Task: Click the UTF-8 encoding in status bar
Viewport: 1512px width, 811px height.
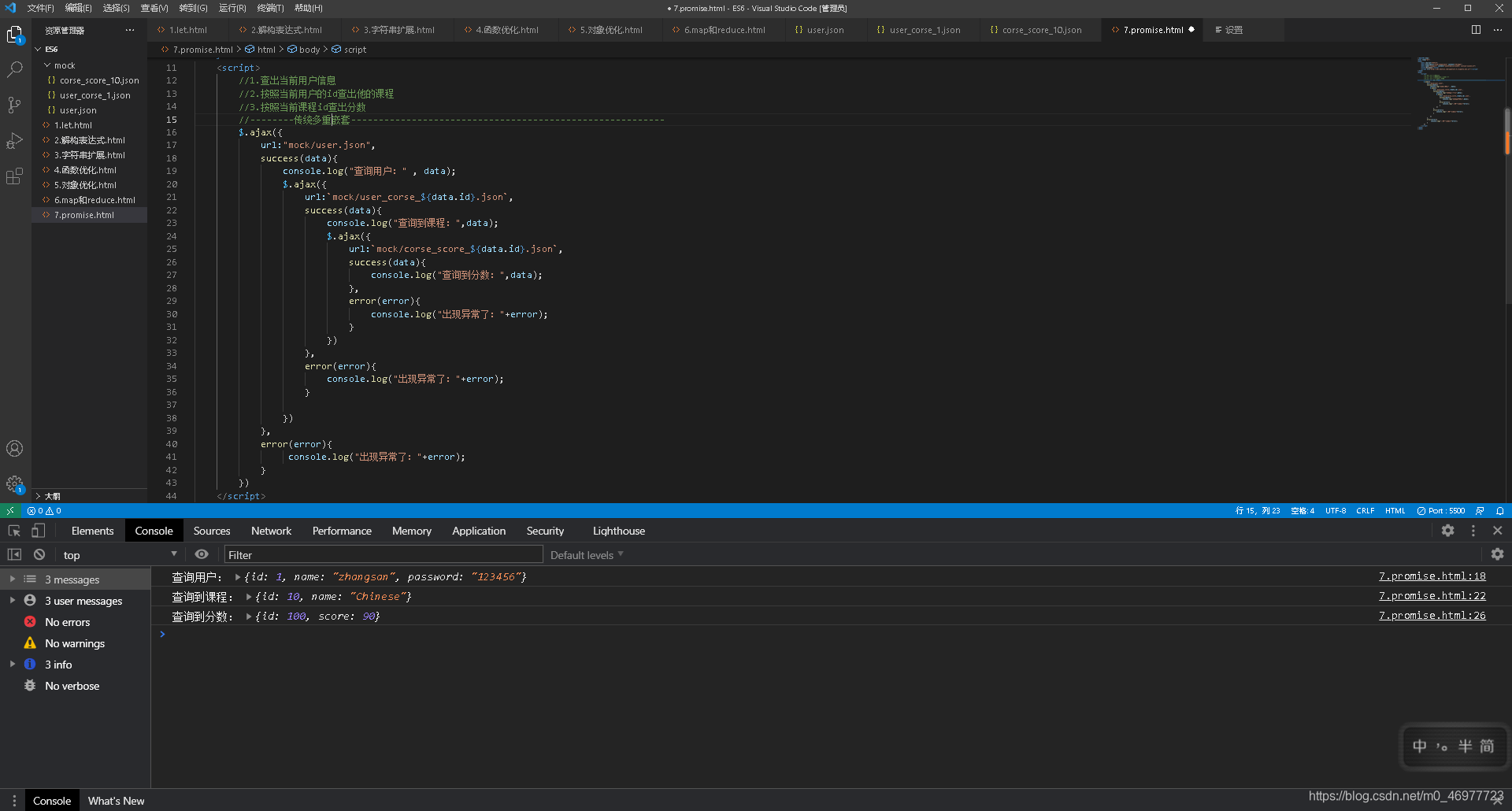Action: click(1336, 511)
